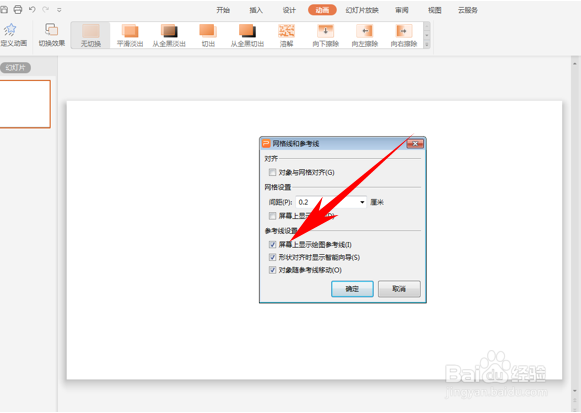The image size is (581, 413).
Task: Select the first slide thumbnail
Action: pyautogui.click(x=24, y=104)
